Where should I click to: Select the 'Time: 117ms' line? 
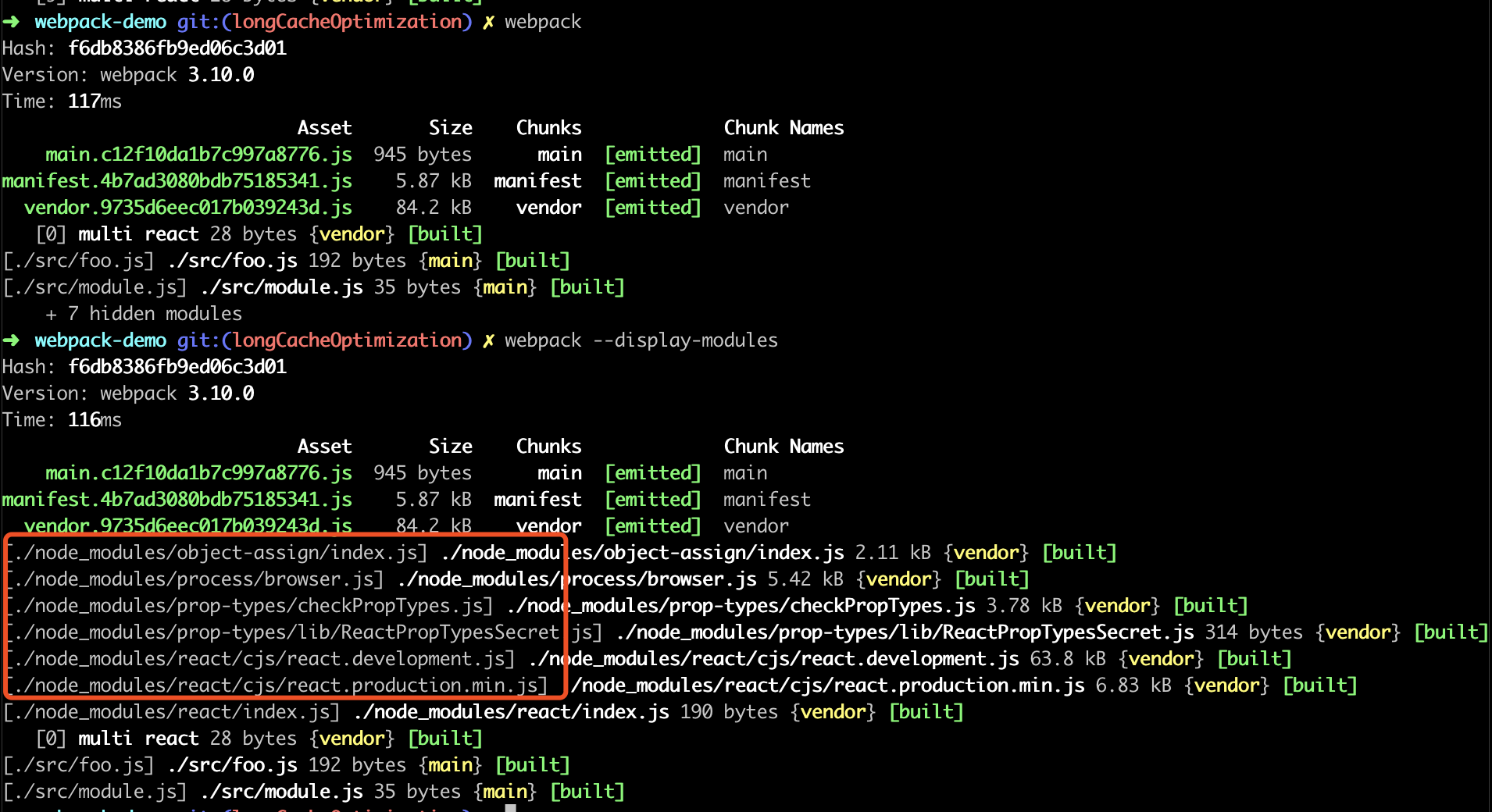tap(62, 101)
